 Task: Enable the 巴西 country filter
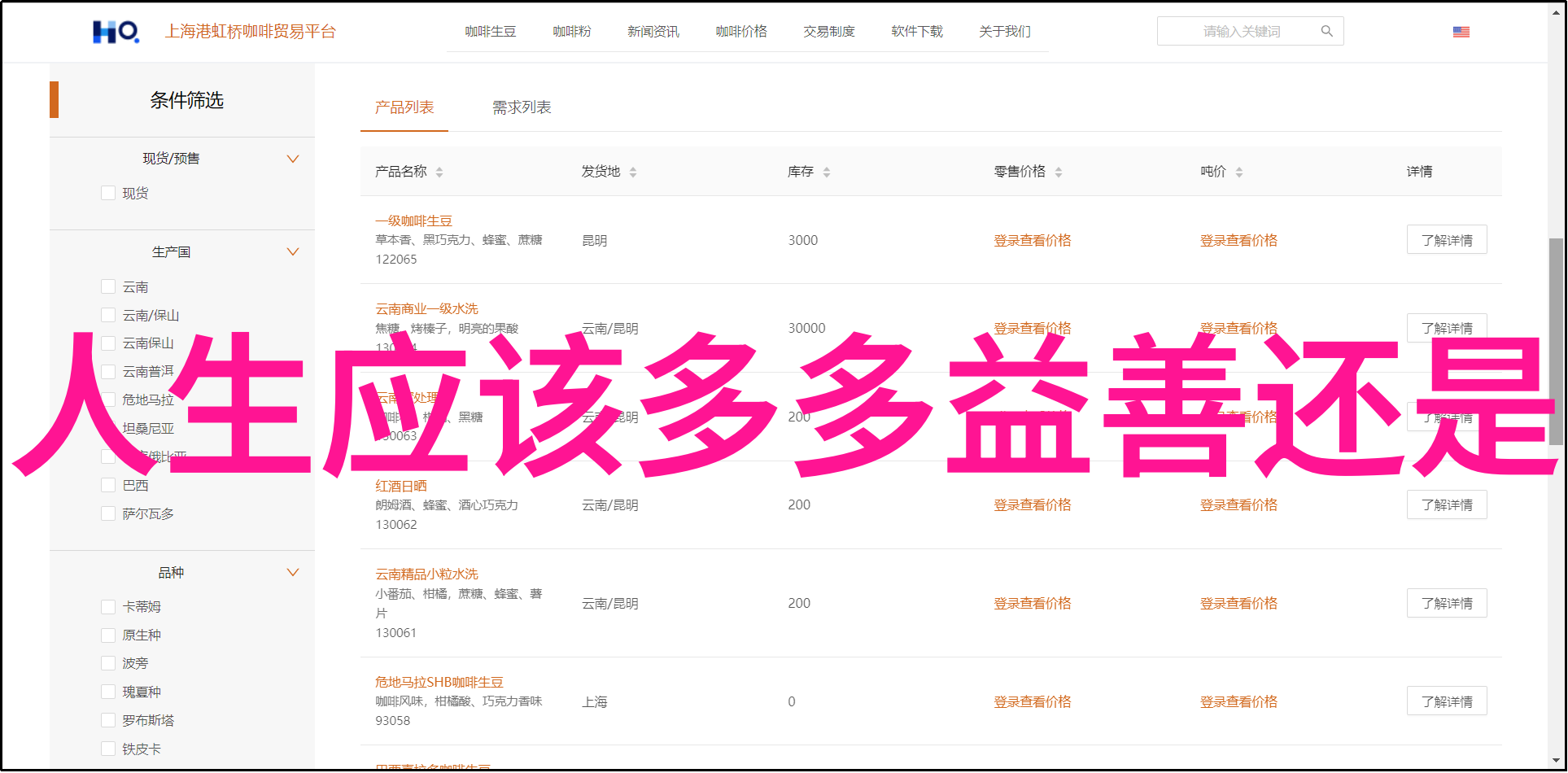(x=107, y=485)
